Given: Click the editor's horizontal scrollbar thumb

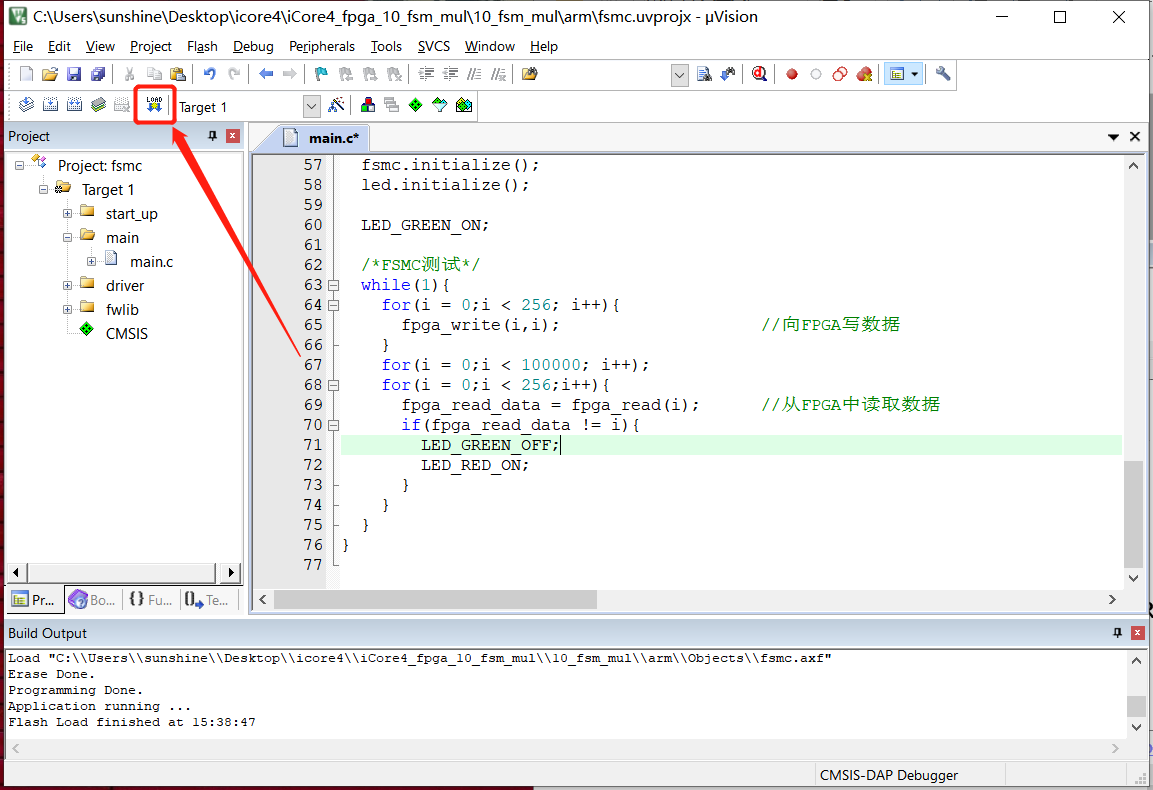Looking at the screenshot, I should tap(435, 599).
